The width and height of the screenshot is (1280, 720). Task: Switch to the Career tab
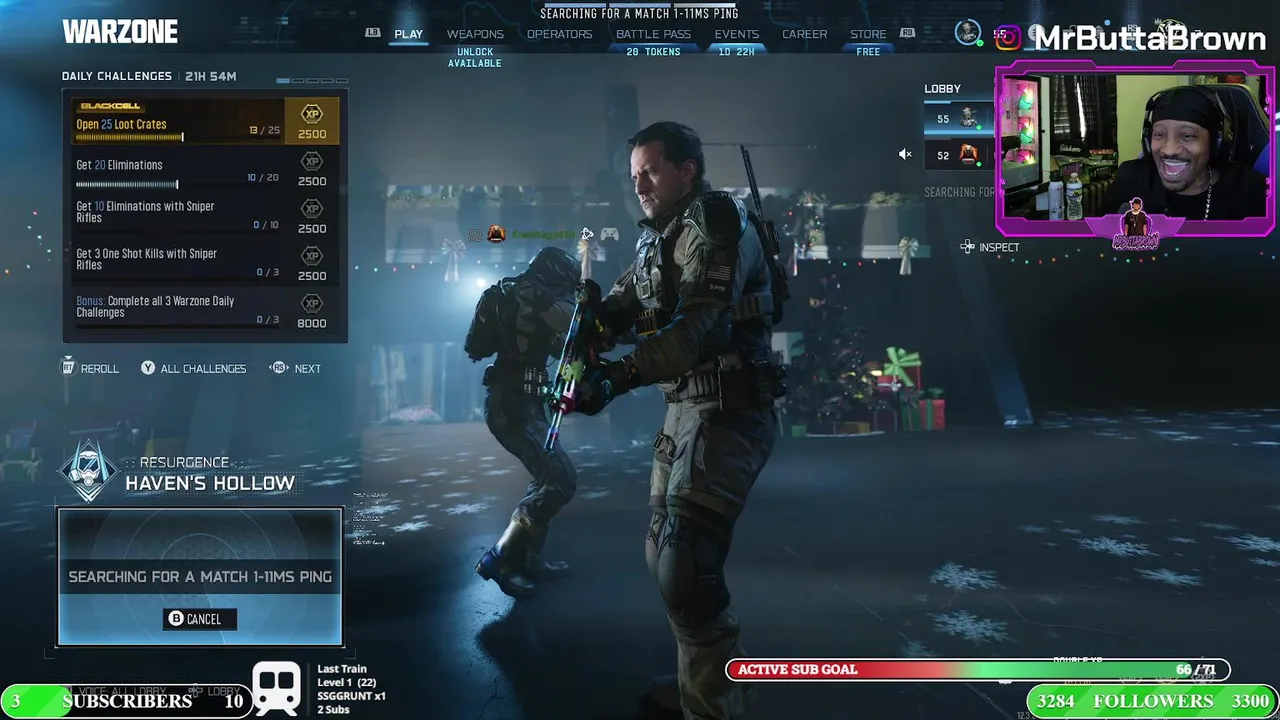pos(804,34)
